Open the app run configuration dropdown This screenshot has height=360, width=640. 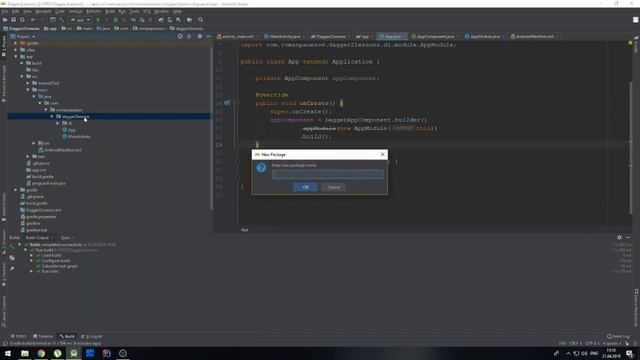coord(80,20)
